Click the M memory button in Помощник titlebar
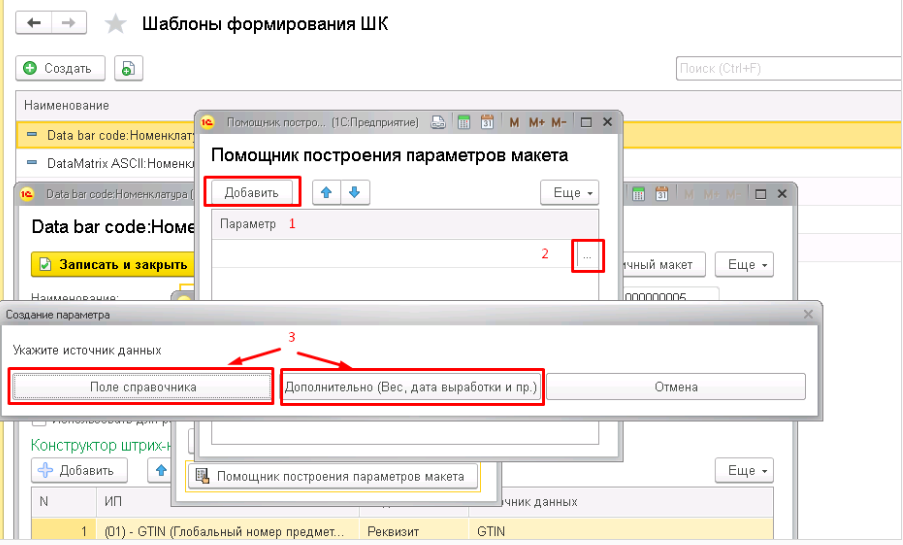Screen dimensions: 903x545 pyautogui.click(x=514, y=122)
